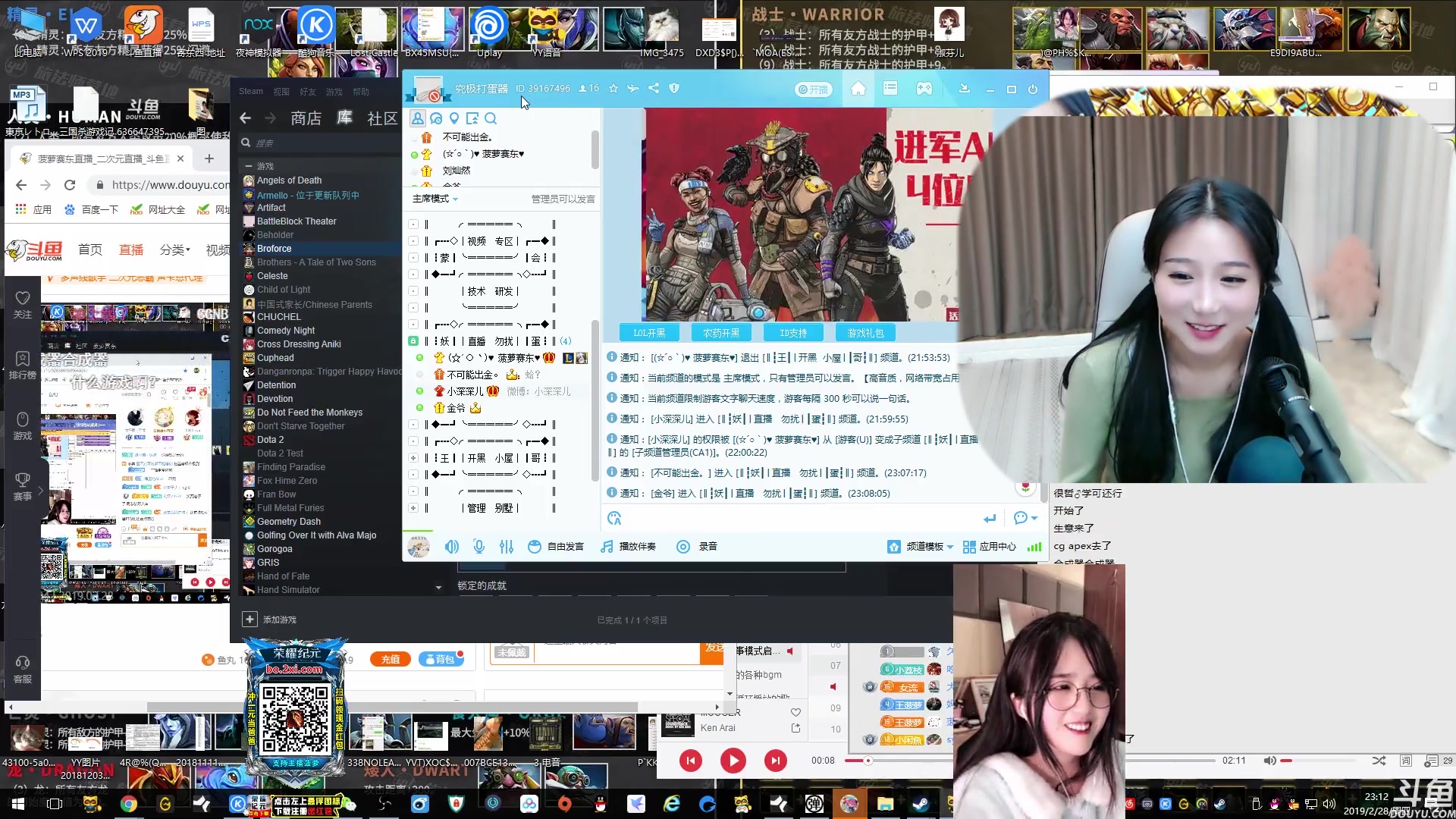This screenshot has width=1456, height=819.
Task: Open Douyu 分类 dropdown menu
Action: tap(175, 249)
